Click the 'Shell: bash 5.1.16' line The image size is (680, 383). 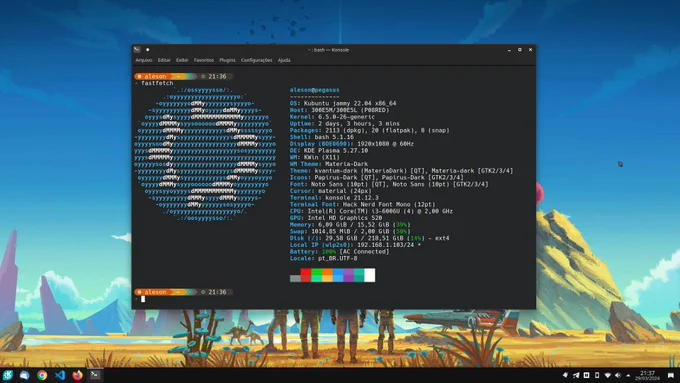coord(322,137)
